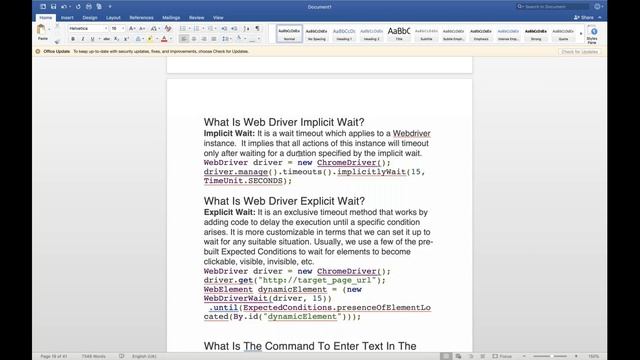Viewport: 640px width, 360px height.
Task: Apply the No Spacing style
Action: (x=316, y=33)
